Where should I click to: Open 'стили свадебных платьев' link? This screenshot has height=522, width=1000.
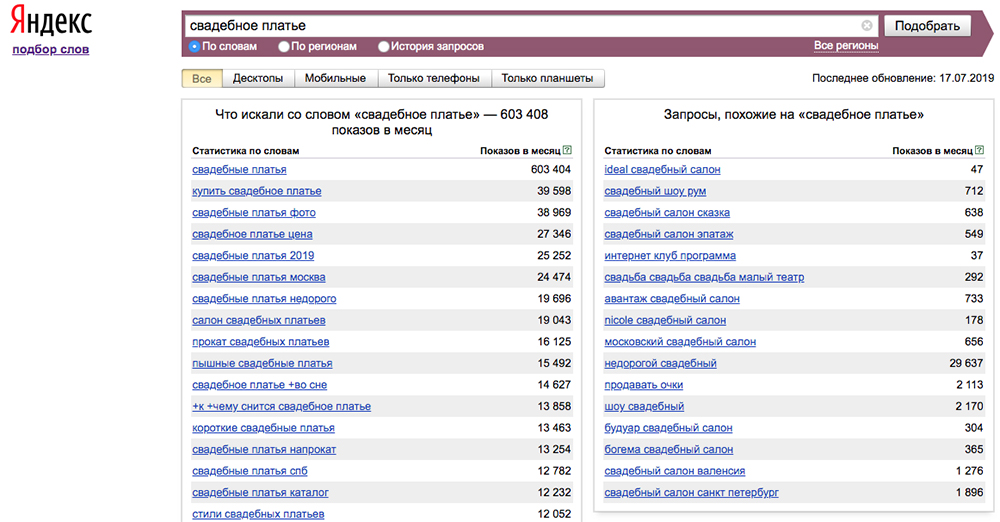(x=258, y=514)
